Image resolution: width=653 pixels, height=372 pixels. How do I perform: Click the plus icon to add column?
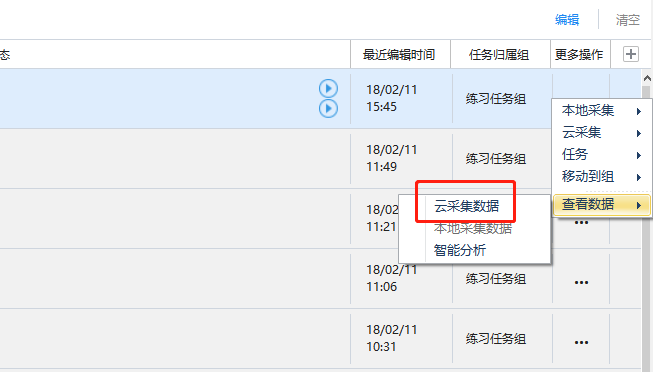(x=631, y=54)
